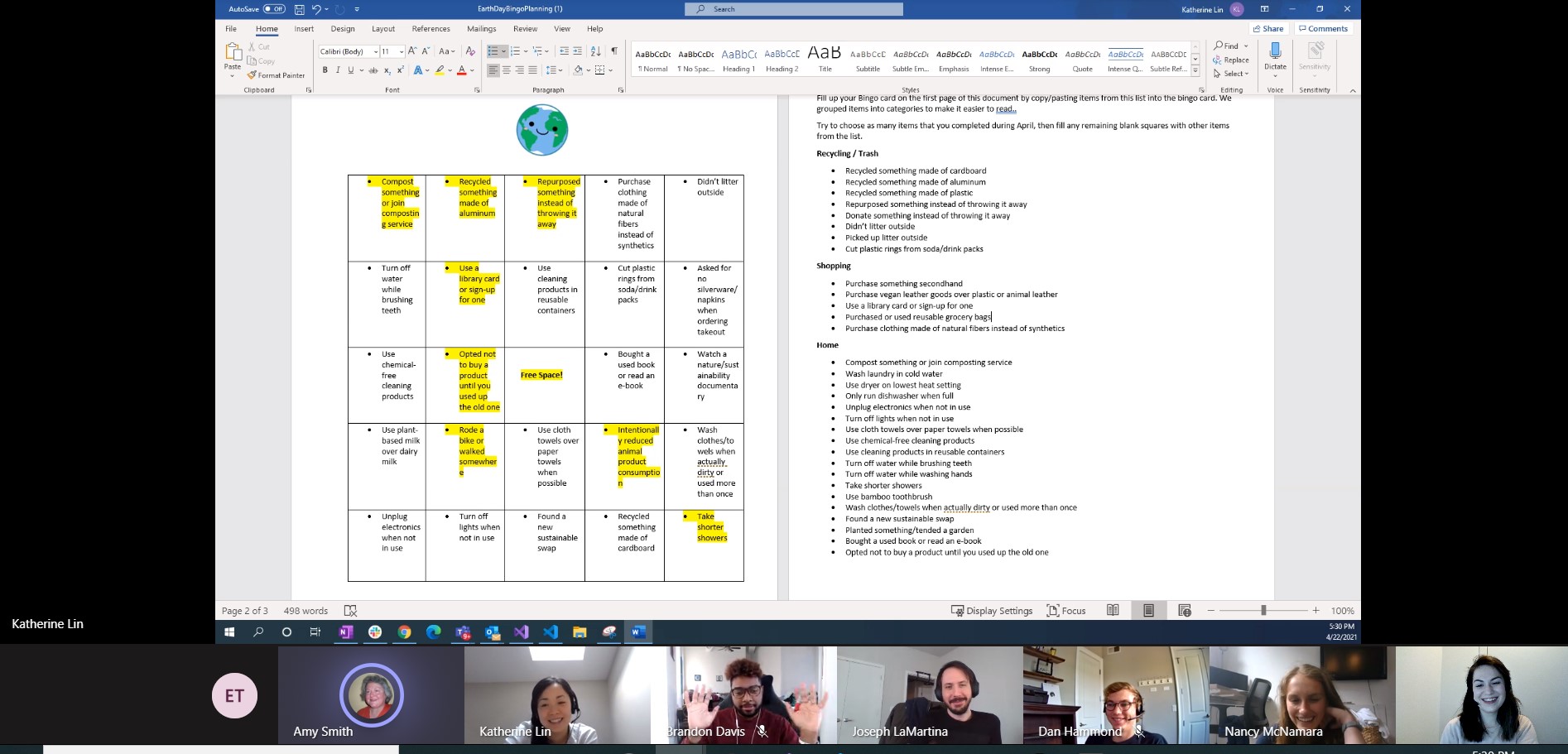
Task: Toggle the AutoSave switch
Action: pos(274,9)
